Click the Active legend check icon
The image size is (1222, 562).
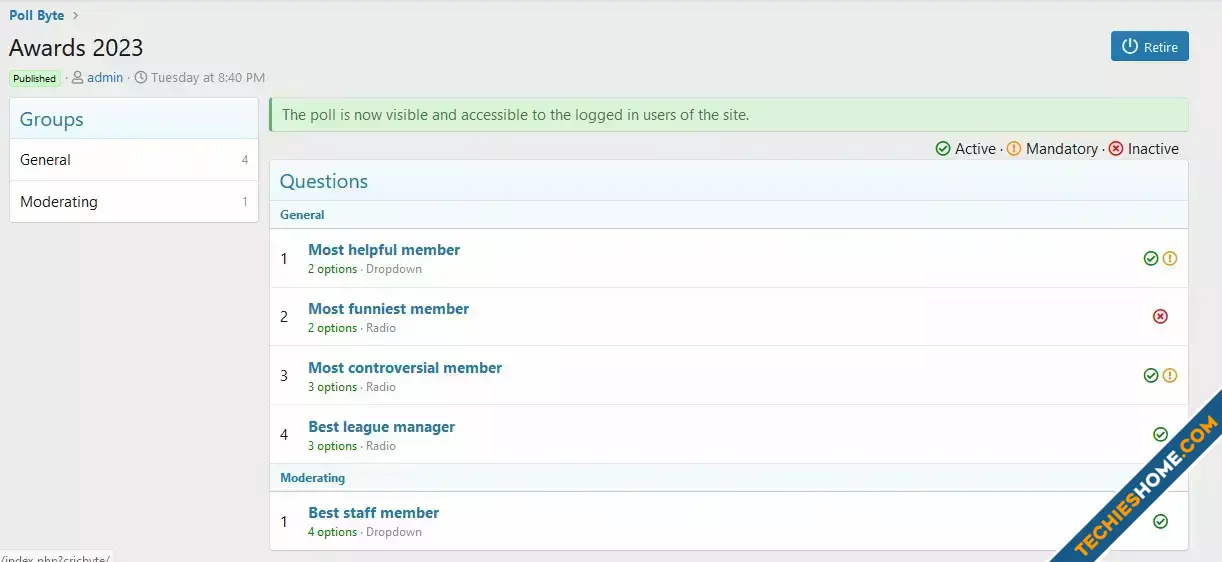coord(943,149)
